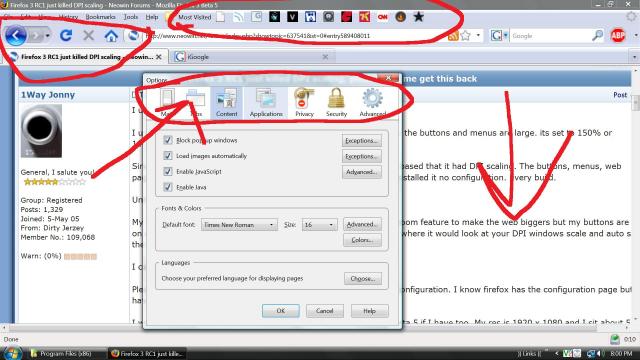Open the red K bookmark icon
The image size is (640, 360).
click(364, 17)
